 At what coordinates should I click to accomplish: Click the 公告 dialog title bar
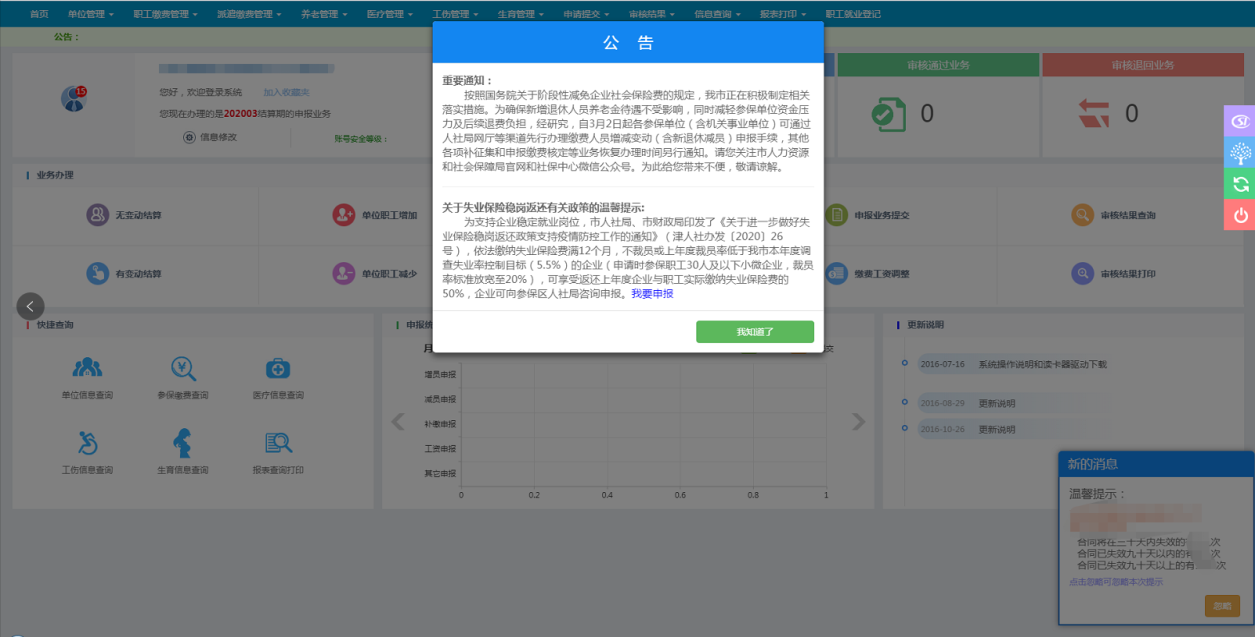[x=628, y=43]
